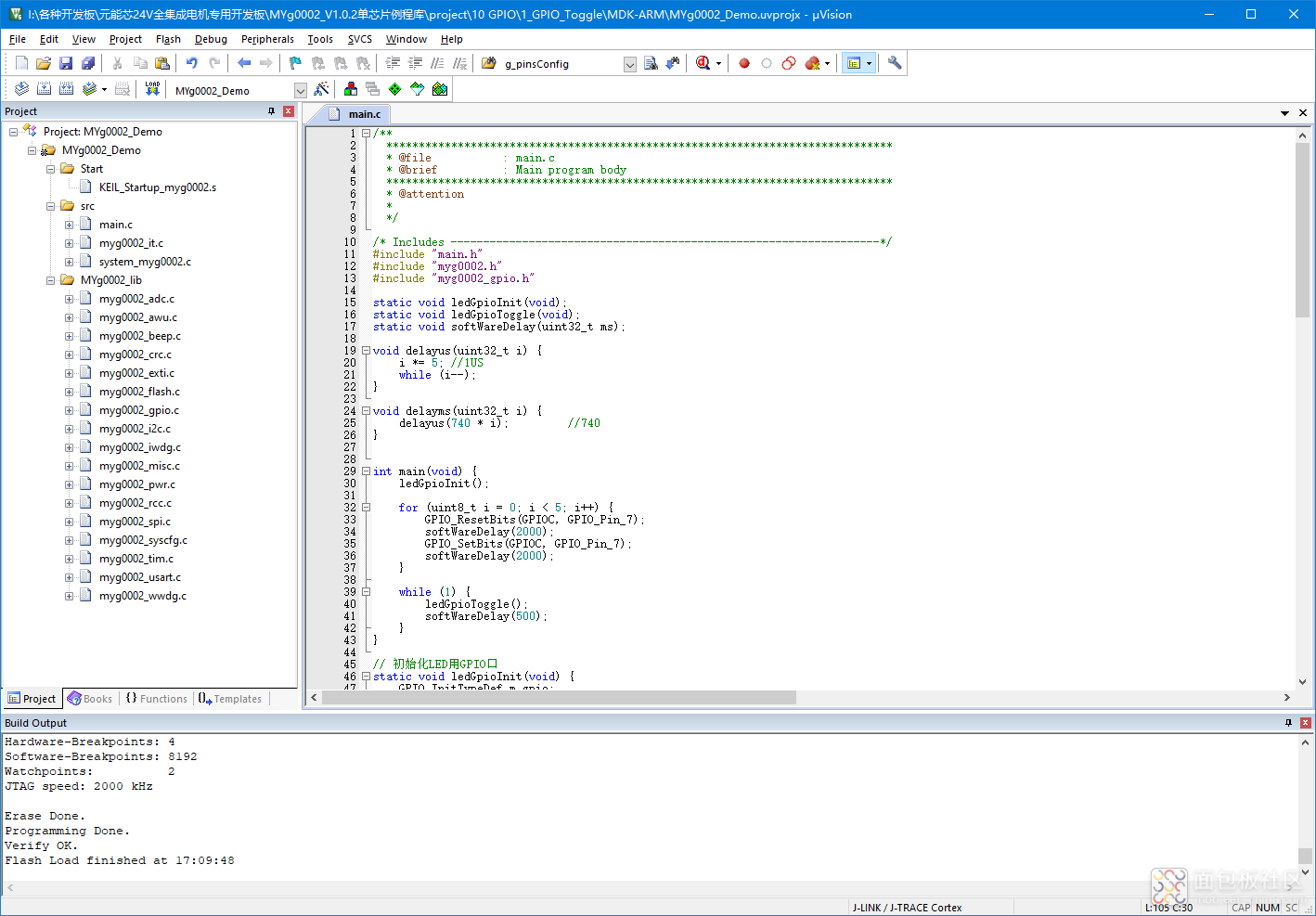Collapse the while-loop fold at line 39
The width and height of the screenshot is (1316, 916).
[366, 592]
